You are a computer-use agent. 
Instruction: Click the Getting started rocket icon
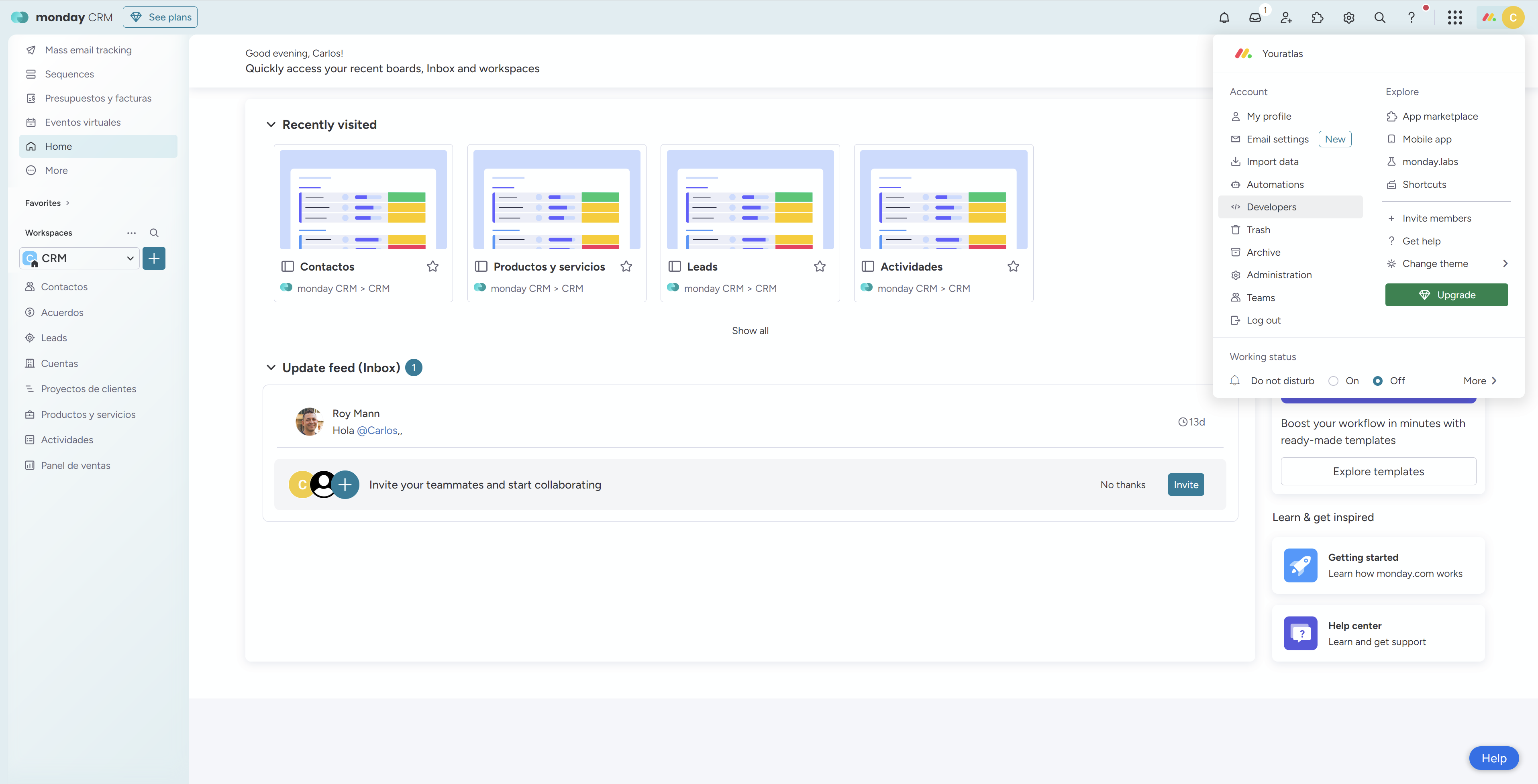pyautogui.click(x=1300, y=565)
